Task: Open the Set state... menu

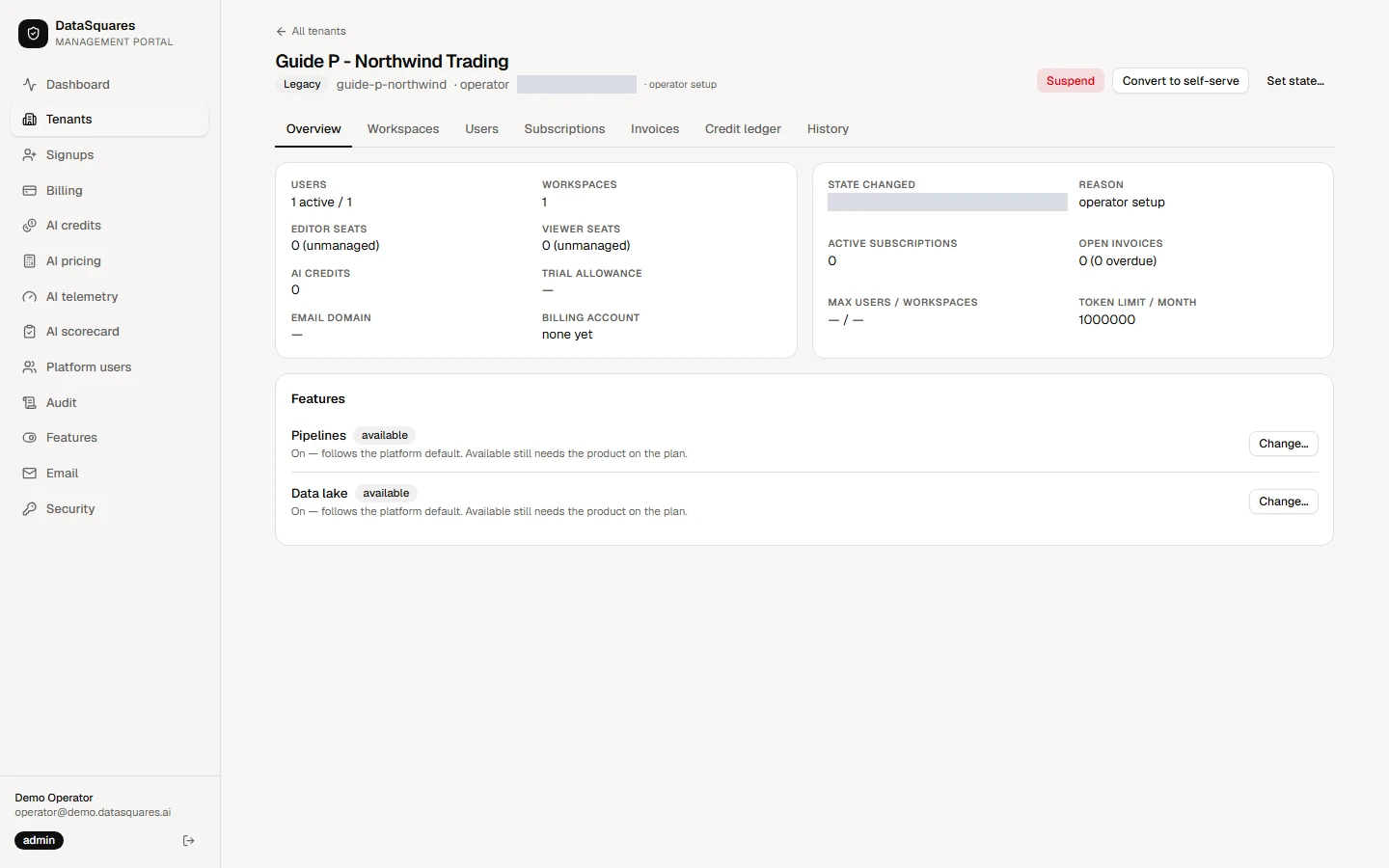Action: 1295,81
